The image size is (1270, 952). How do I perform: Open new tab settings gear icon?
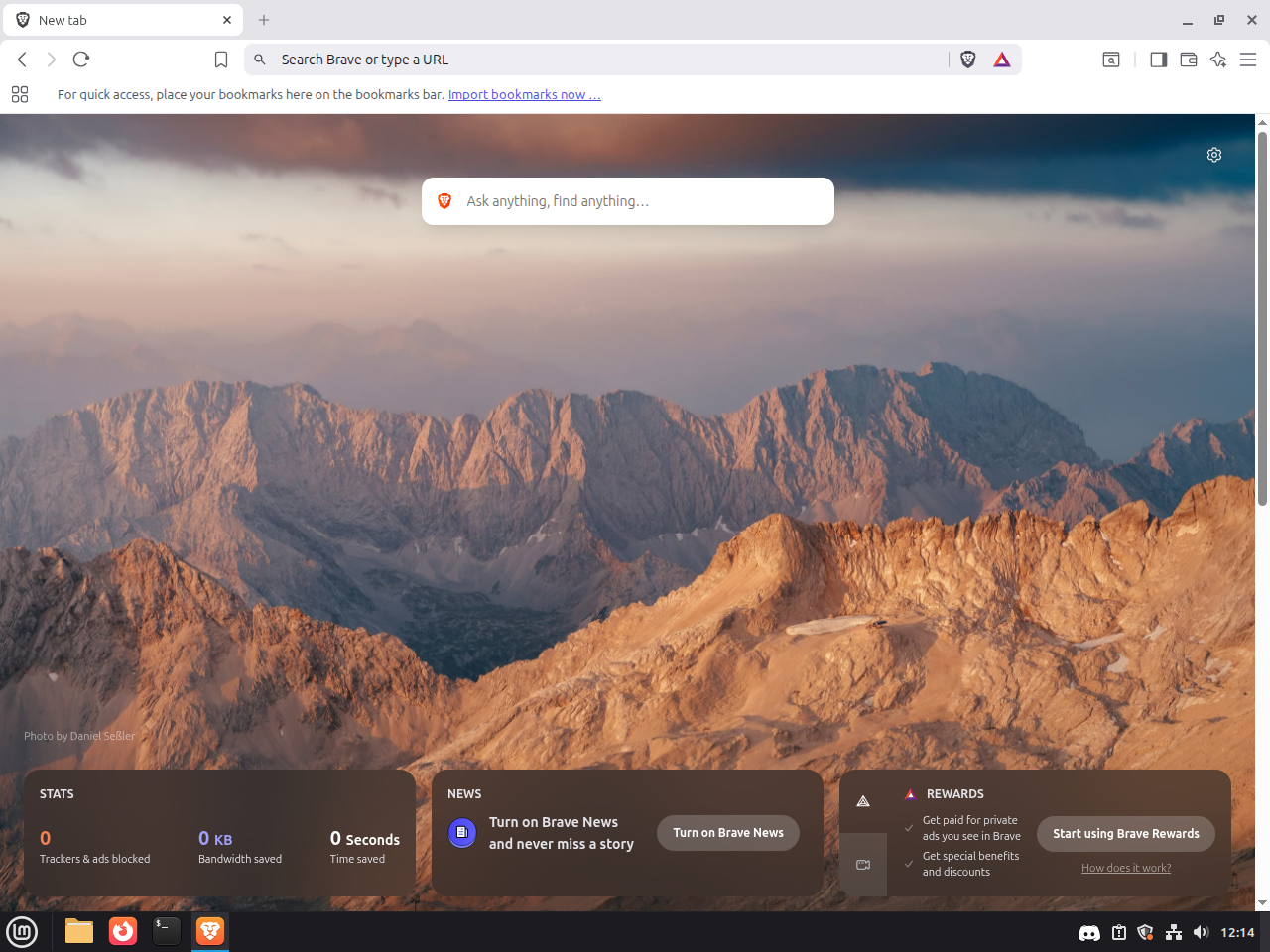click(1214, 155)
